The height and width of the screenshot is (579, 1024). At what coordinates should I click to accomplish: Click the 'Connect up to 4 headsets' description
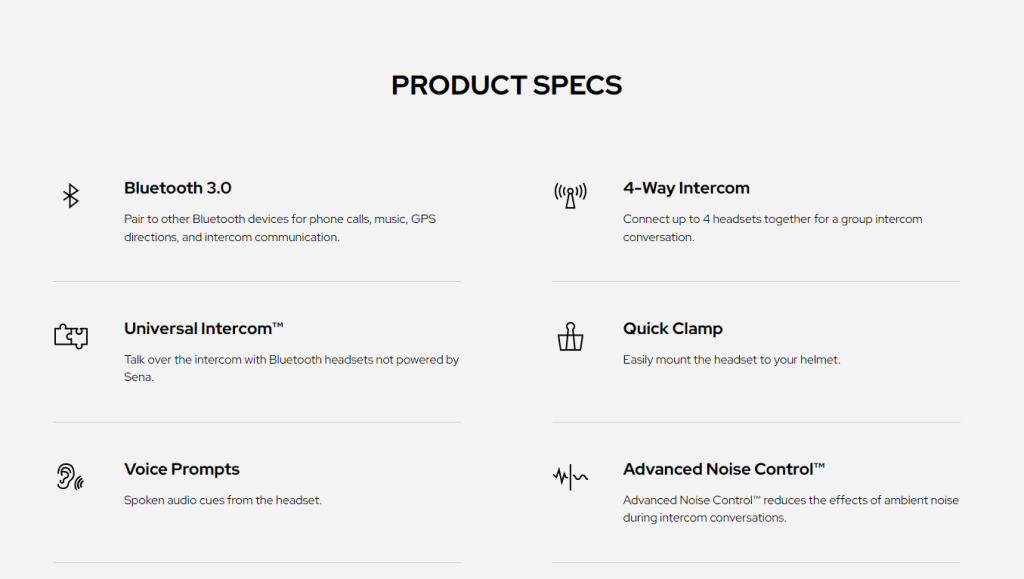tap(772, 228)
